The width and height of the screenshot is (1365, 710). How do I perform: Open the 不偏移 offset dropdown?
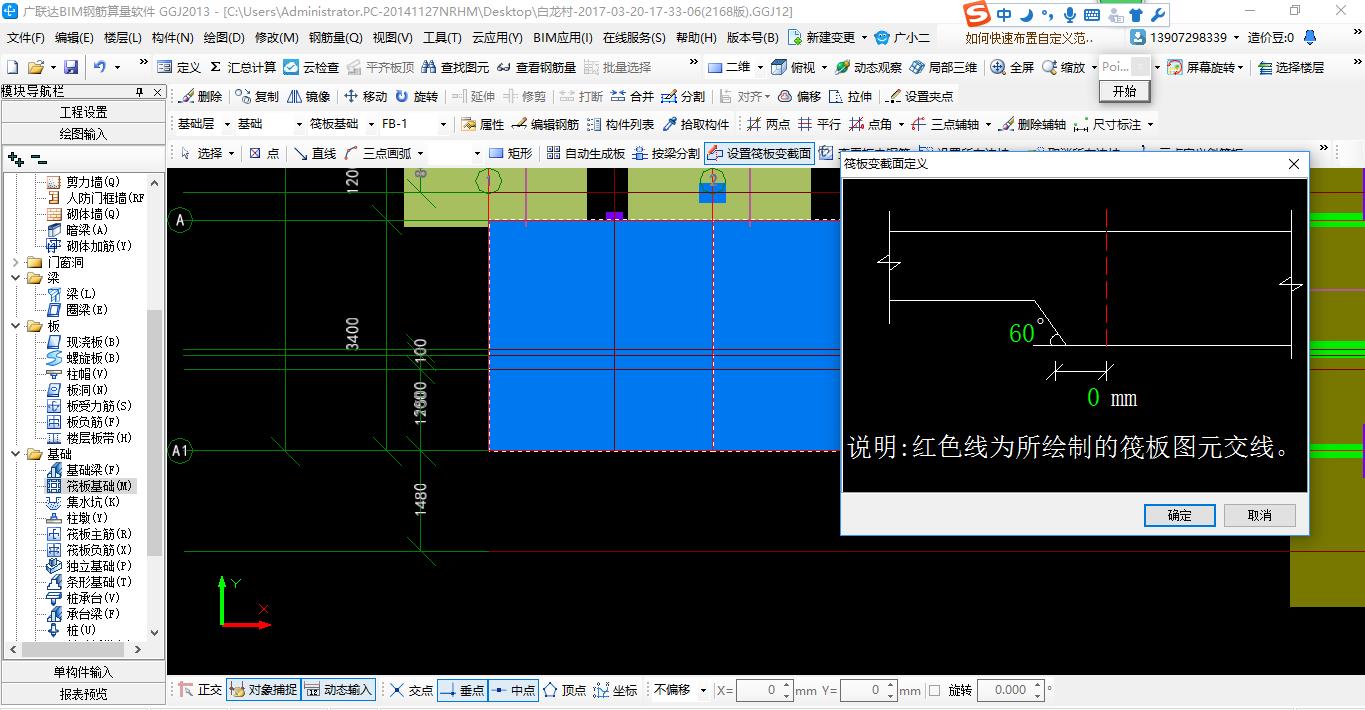(x=703, y=690)
